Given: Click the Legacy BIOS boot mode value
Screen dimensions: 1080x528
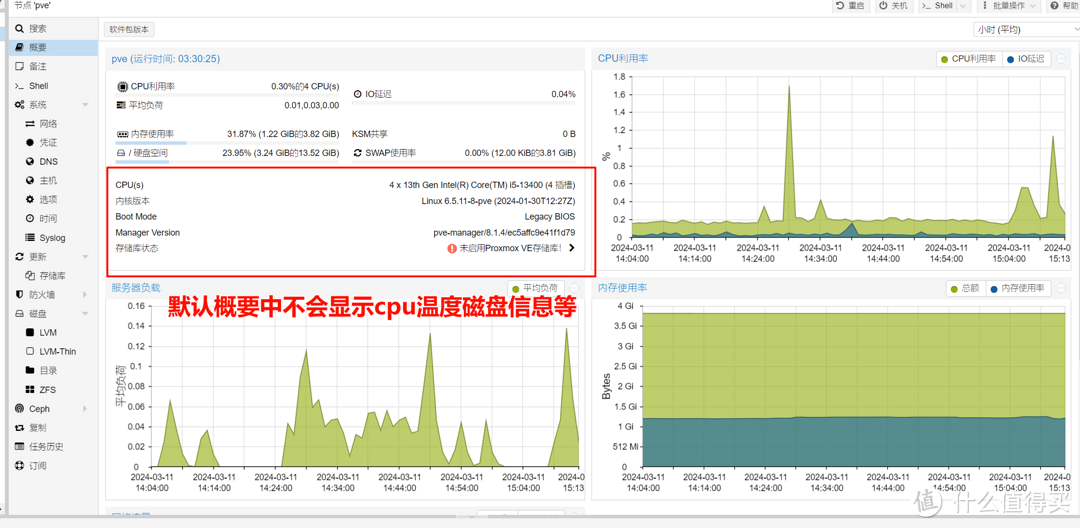Looking at the screenshot, I should tap(550, 217).
